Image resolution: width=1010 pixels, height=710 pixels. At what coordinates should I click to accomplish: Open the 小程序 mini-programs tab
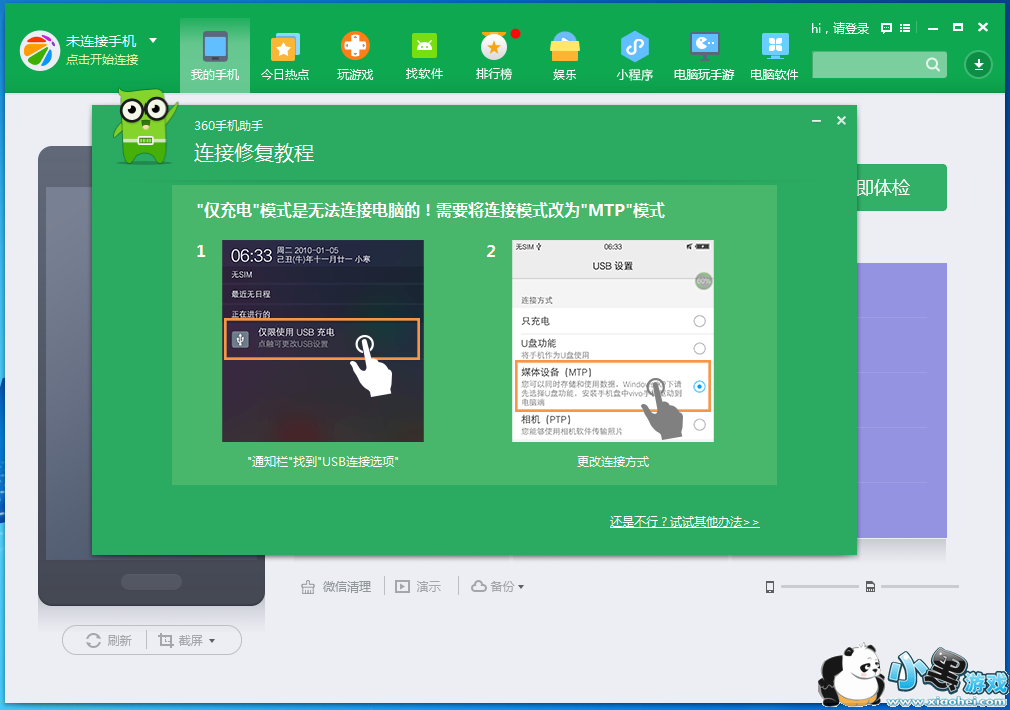[x=634, y=56]
